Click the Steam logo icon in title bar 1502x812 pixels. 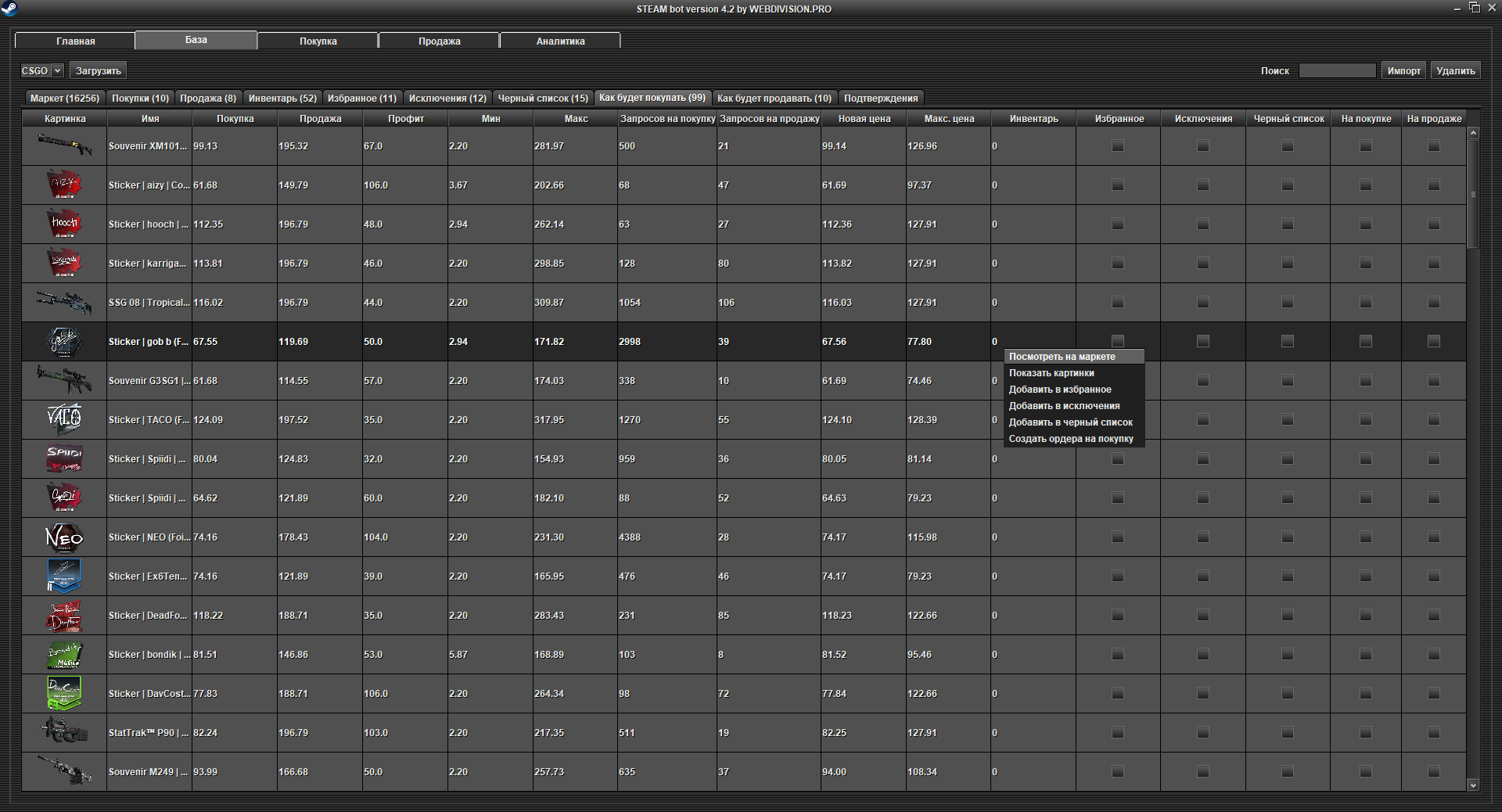9,9
